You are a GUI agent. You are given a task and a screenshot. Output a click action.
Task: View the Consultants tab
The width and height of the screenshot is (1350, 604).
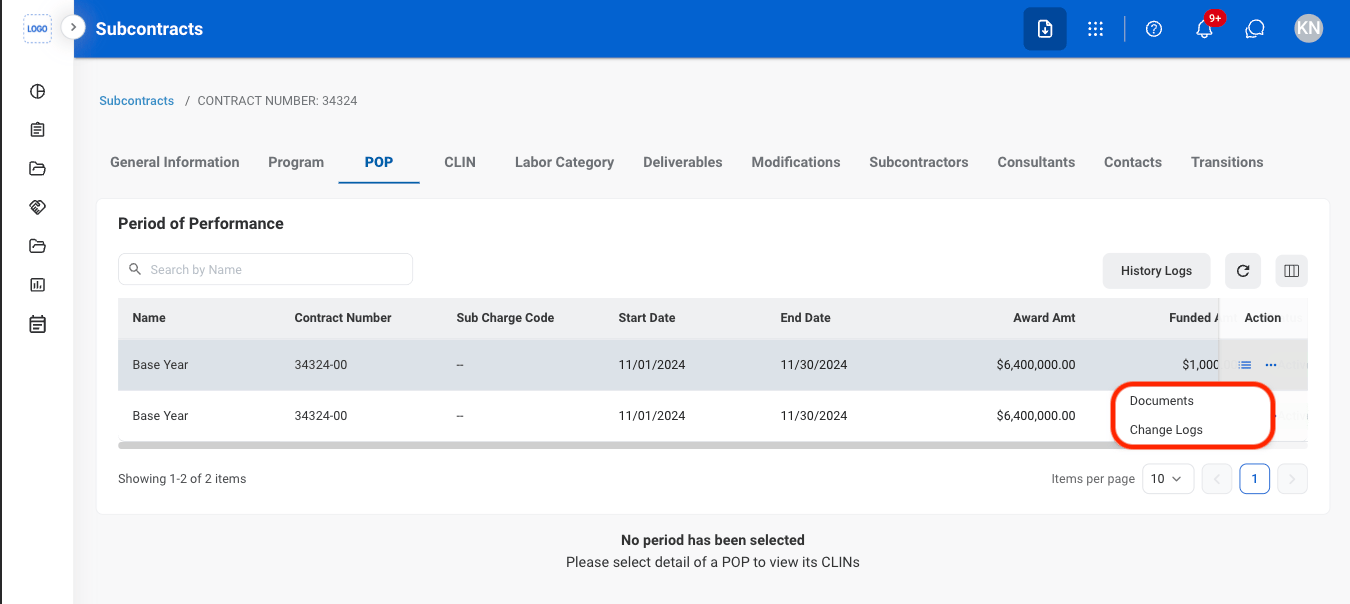pos(1036,162)
